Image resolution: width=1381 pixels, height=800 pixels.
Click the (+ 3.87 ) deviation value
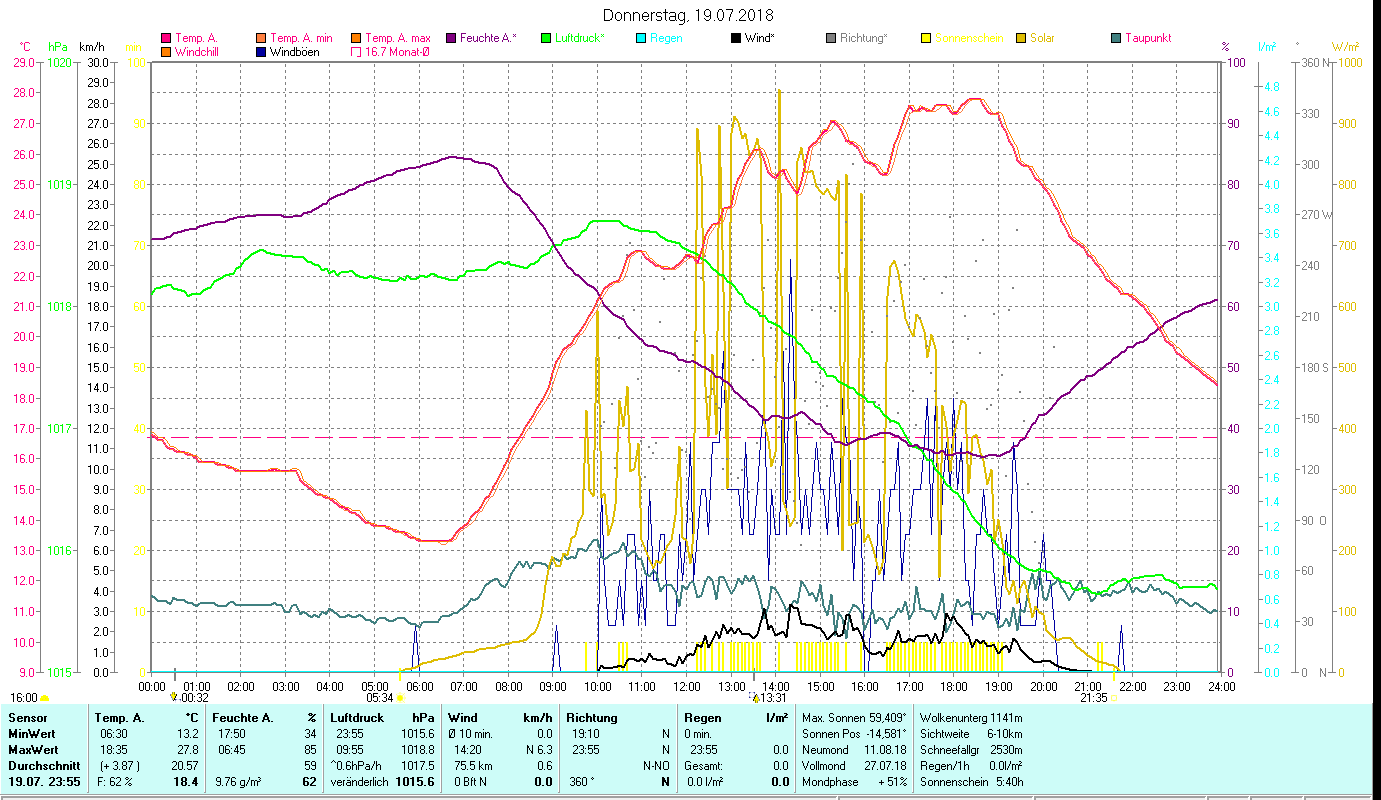[x=120, y=766]
